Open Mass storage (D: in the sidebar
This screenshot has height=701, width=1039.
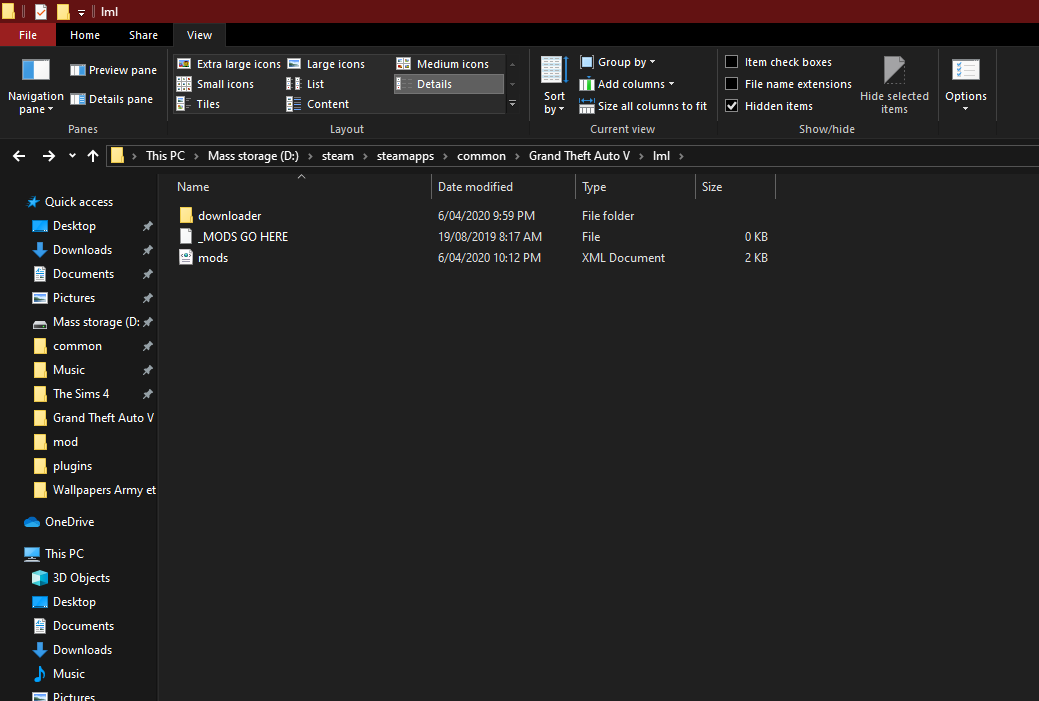coord(96,322)
